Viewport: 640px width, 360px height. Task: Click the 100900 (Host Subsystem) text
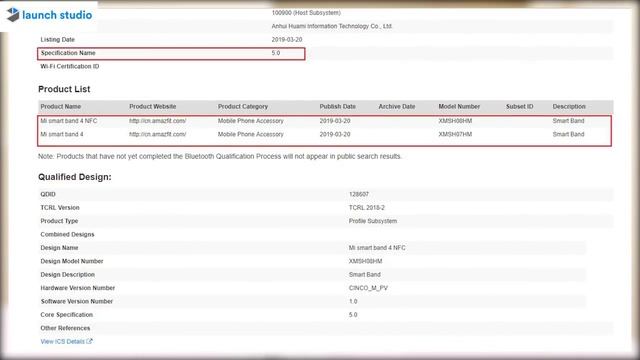point(306,13)
